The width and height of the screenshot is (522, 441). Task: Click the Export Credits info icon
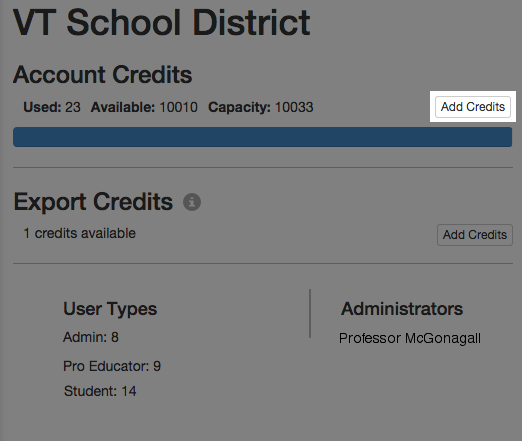point(192,202)
